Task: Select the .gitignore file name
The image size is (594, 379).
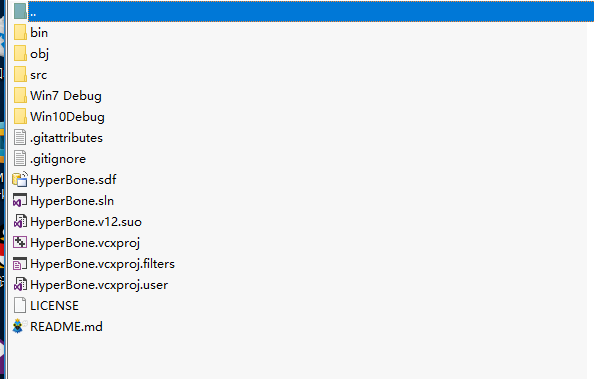Action: click(58, 159)
